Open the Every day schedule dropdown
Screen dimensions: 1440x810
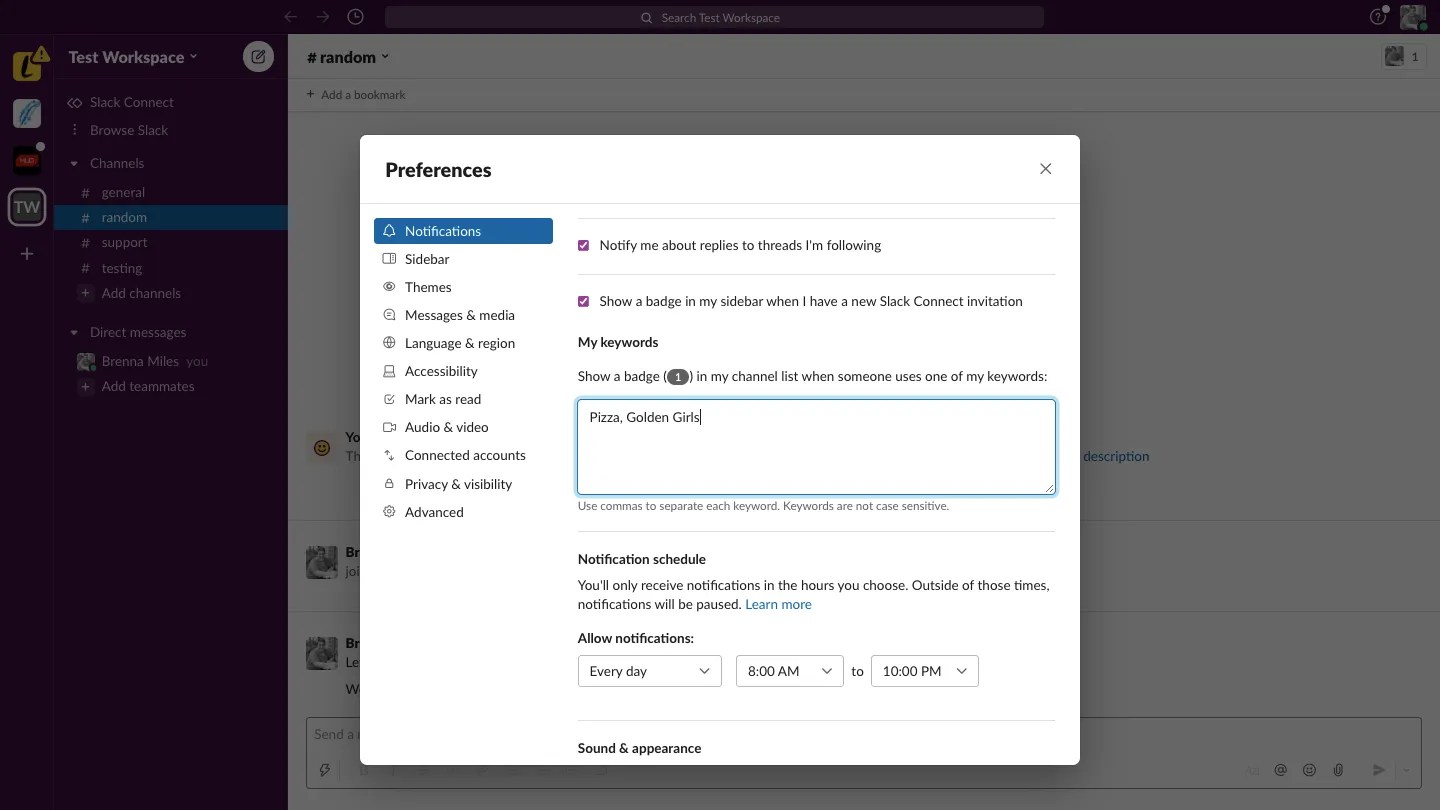[x=649, y=671]
